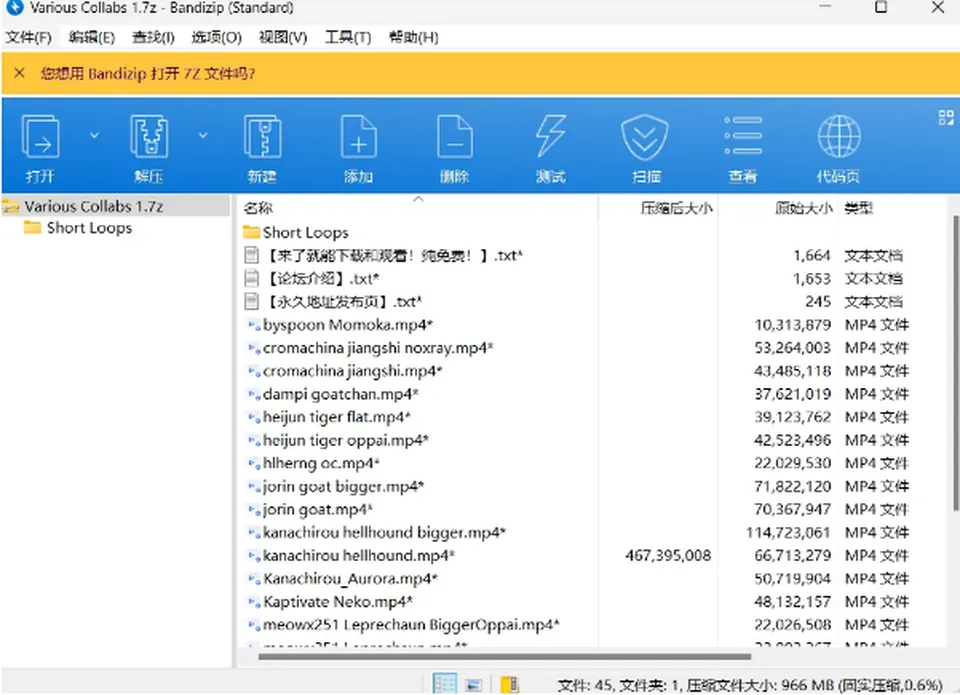Click the status bar text showing 966 MB
This screenshot has height=695, width=960.
[749, 685]
